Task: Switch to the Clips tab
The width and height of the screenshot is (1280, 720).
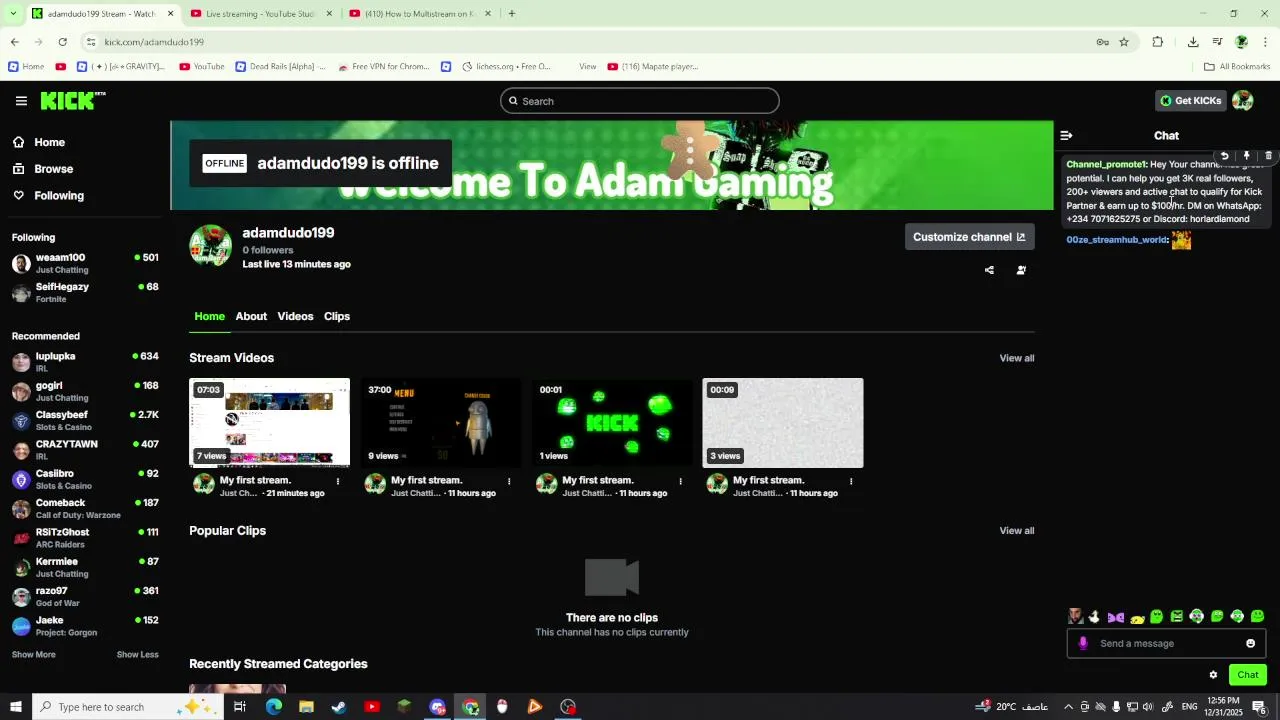Action: (337, 316)
